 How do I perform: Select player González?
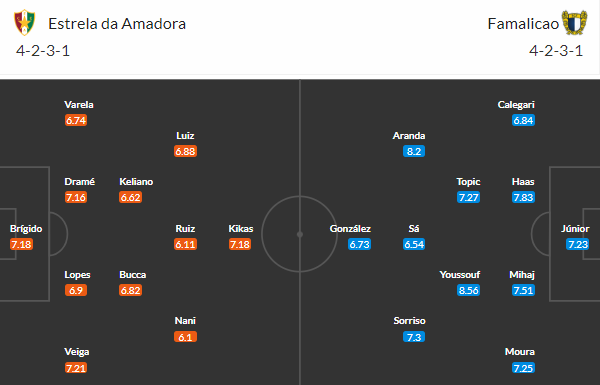click(350, 228)
